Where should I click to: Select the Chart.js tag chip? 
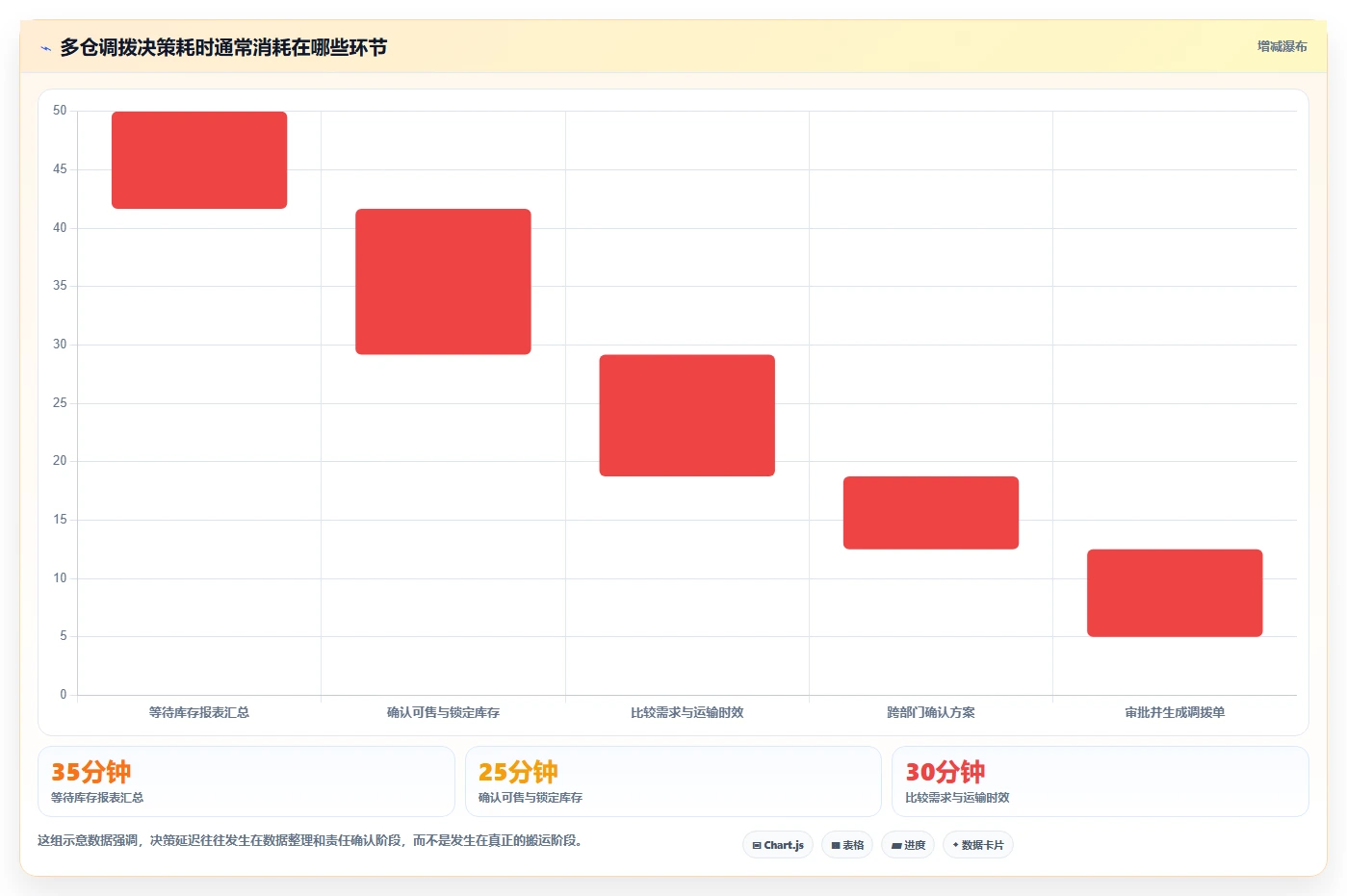[778, 845]
